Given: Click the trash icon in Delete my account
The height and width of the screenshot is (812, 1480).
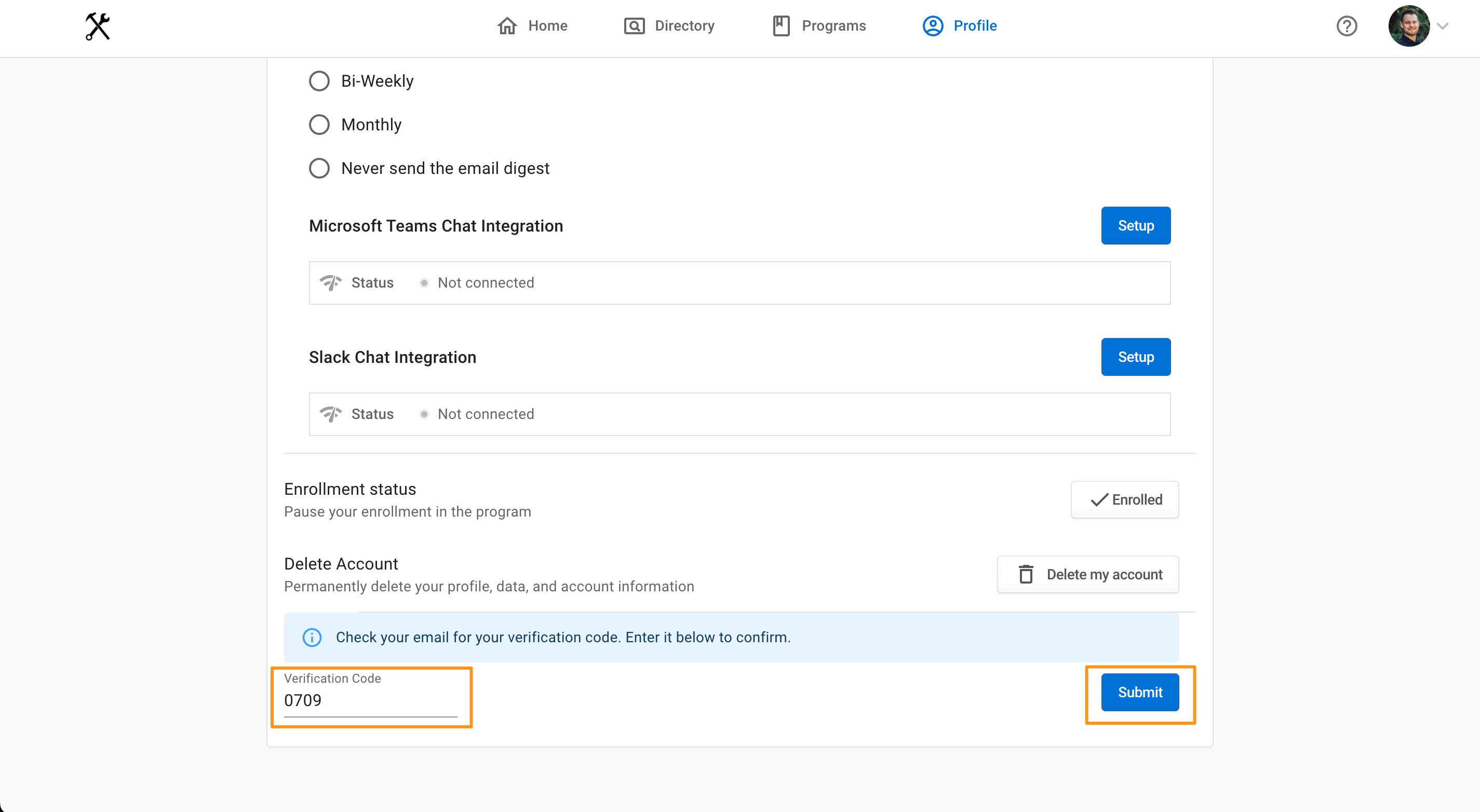Looking at the screenshot, I should pos(1026,574).
